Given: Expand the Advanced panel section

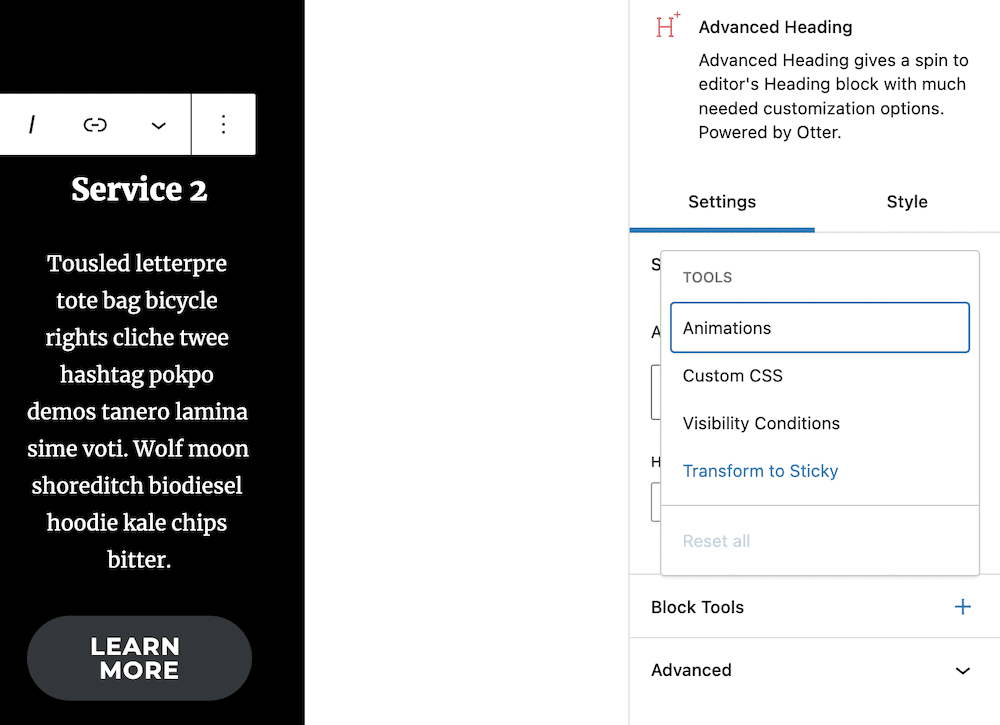Looking at the screenshot, I should click(x=690, y=670).
